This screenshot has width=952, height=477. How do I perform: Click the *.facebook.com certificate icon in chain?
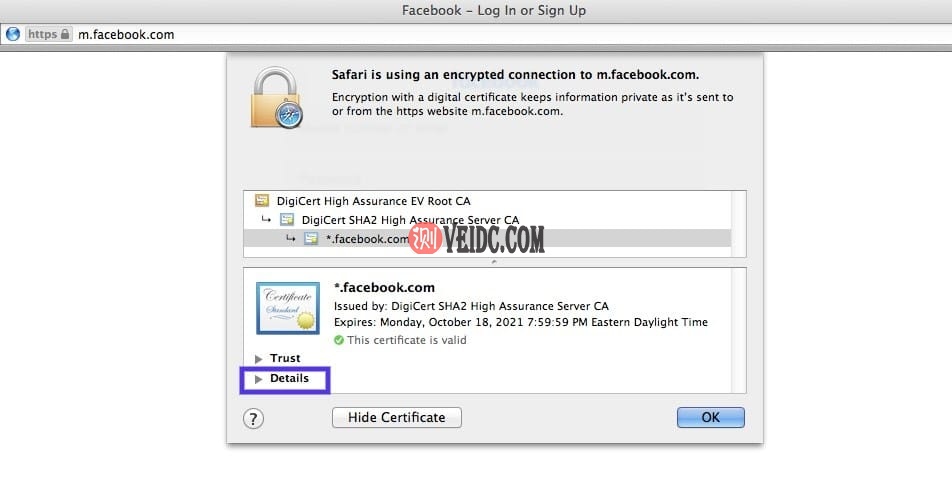pyautogui.click(x=311, y=238)
